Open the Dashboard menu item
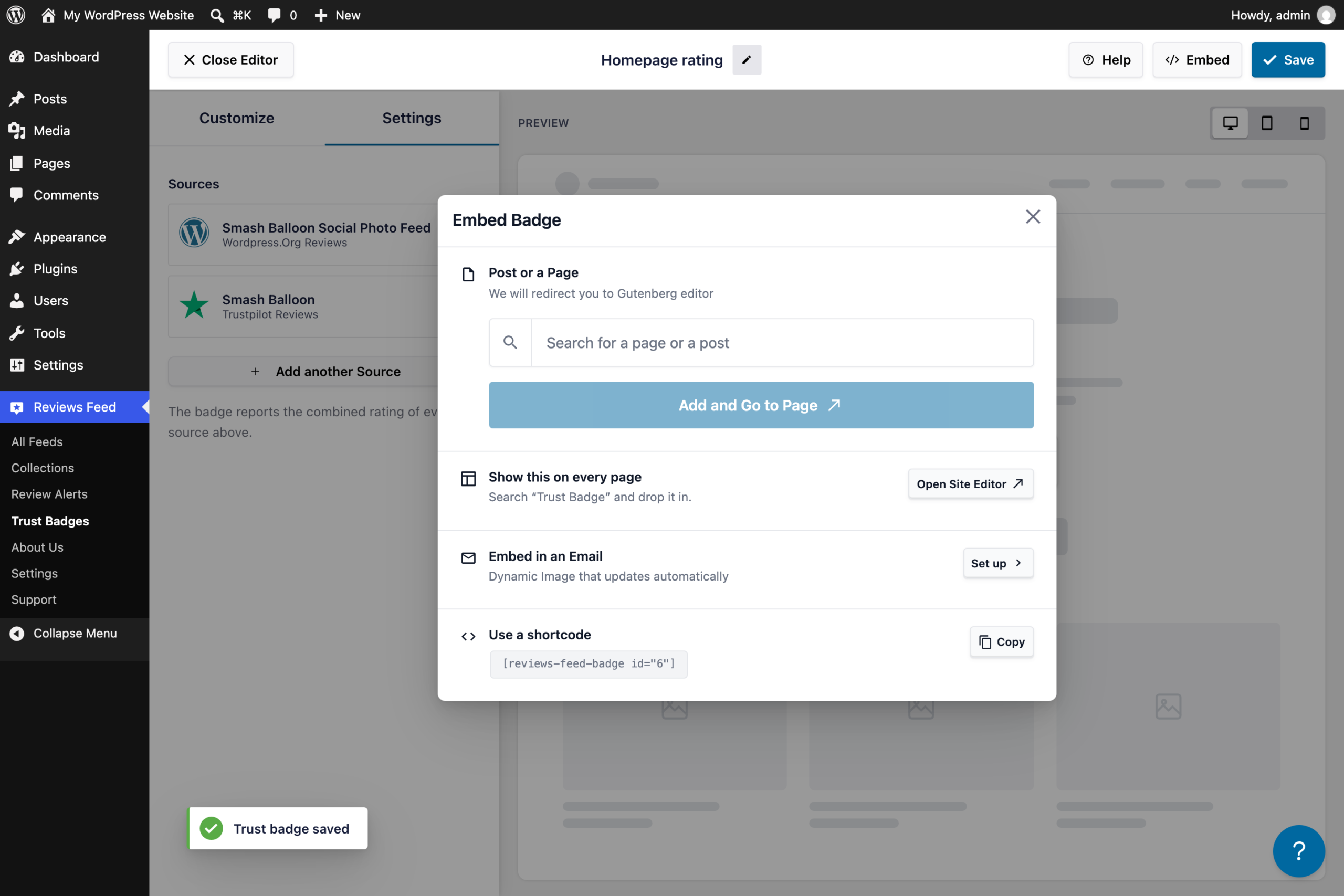This screenshot has width=1344, height=896. point(74,57)
